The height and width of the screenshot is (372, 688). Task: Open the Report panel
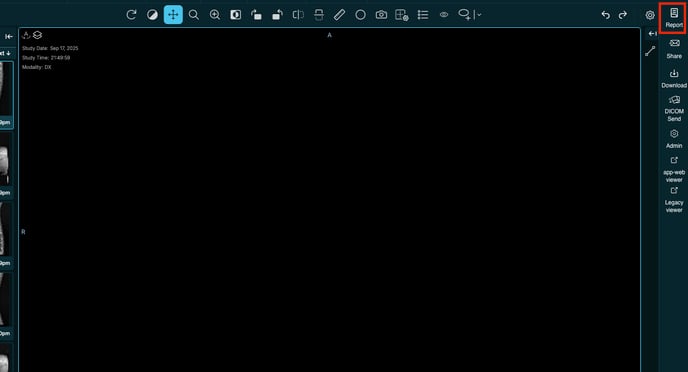(674, 18)
